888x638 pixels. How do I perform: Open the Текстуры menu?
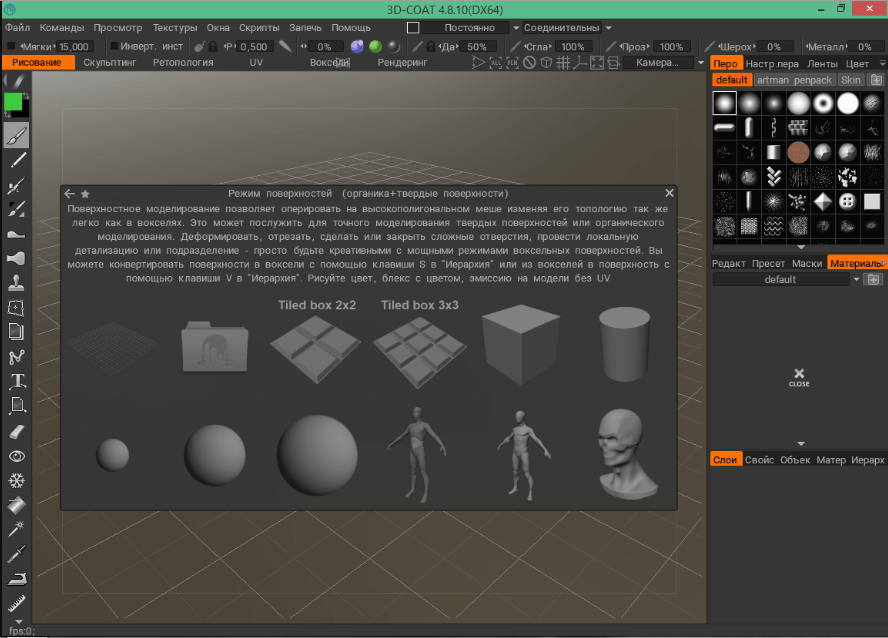[x=175, y=28]
